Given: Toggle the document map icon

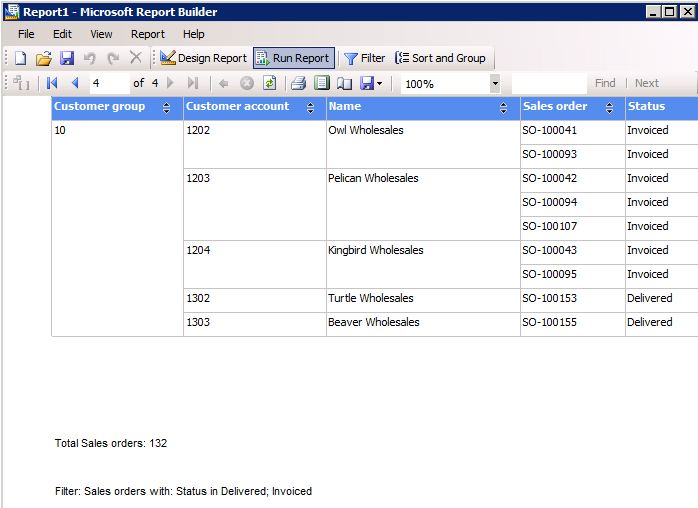Looking at the screenshot, I should tap(21, 83).
